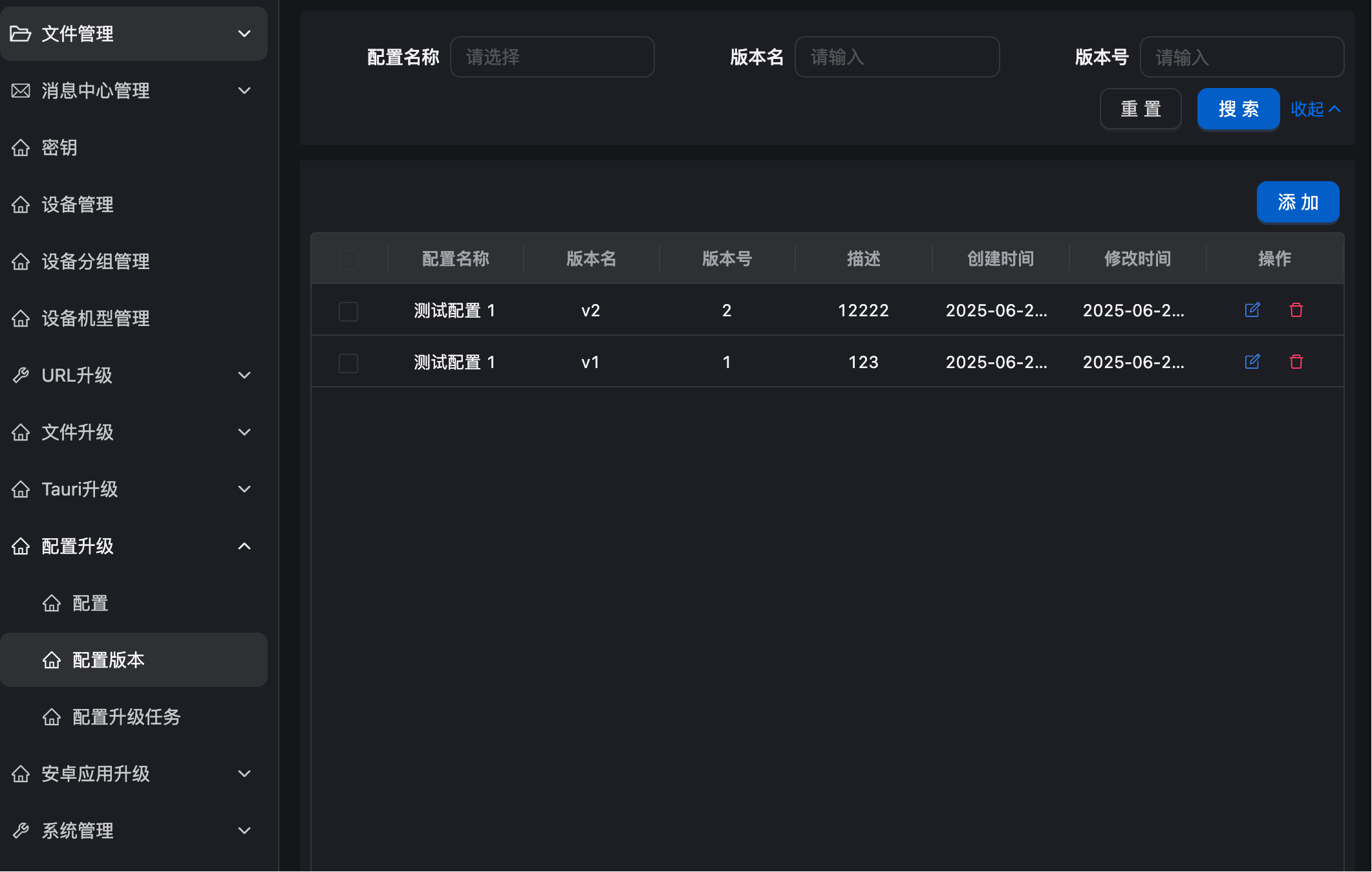The image size is (1372, 872).
Task: Open 密钥 menu item
Action: pos(134,147)
